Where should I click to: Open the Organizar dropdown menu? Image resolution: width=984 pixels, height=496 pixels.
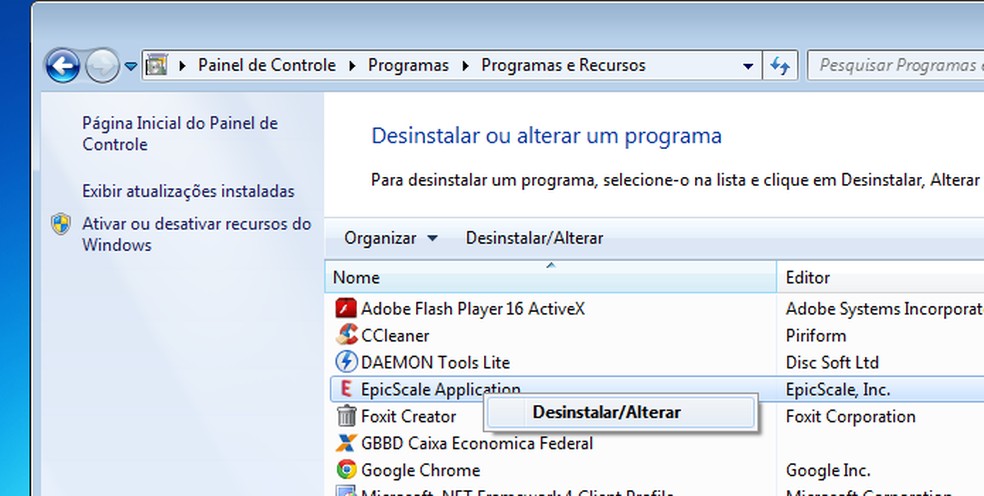[390, 238]
